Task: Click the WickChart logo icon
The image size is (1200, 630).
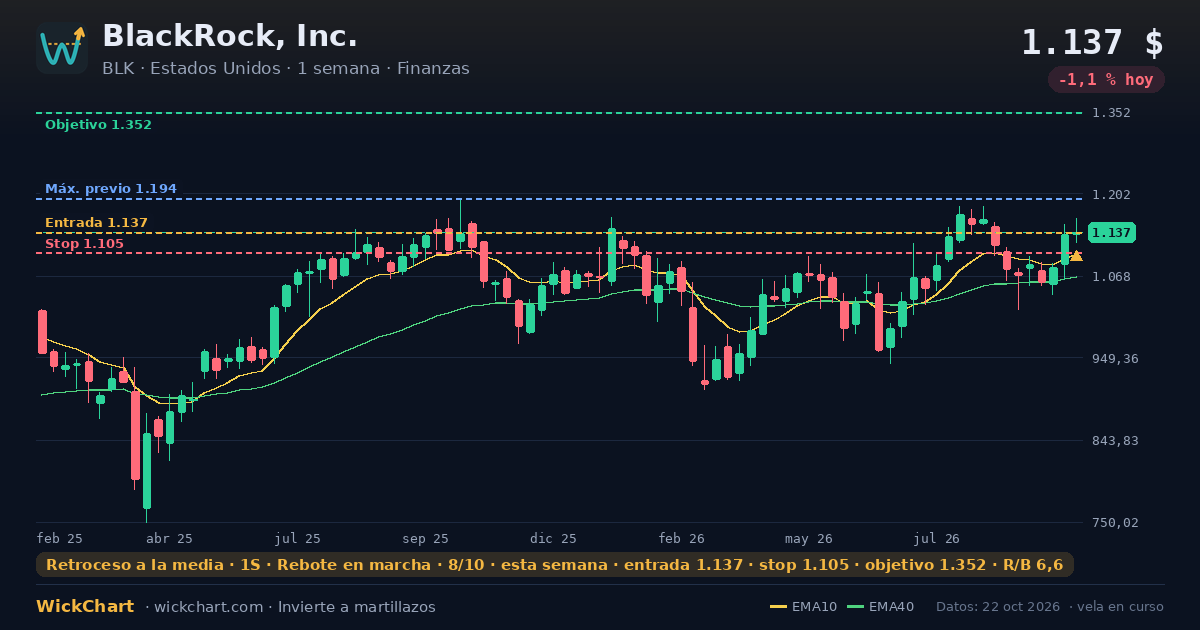Action: point(62,48)
